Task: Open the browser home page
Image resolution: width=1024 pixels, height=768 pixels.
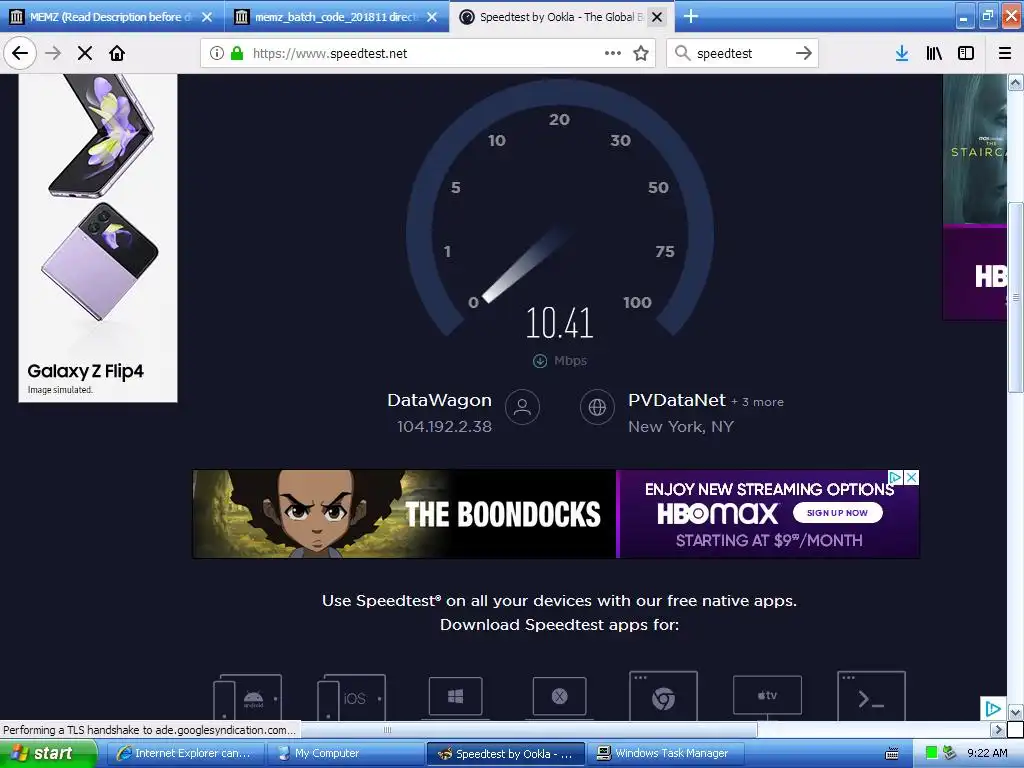Action: (117, 53)
